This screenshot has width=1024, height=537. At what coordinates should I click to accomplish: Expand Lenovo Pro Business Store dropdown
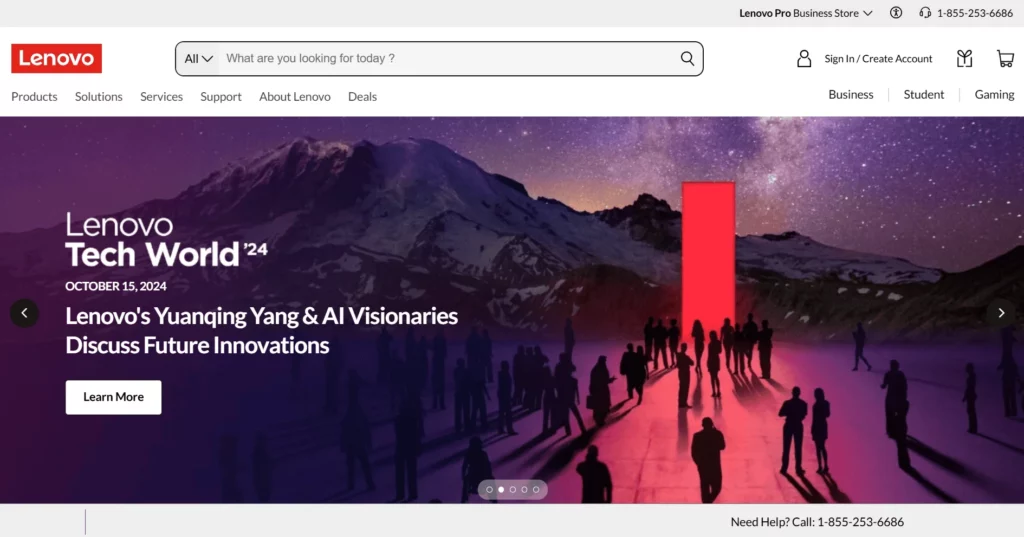[805, 13]
